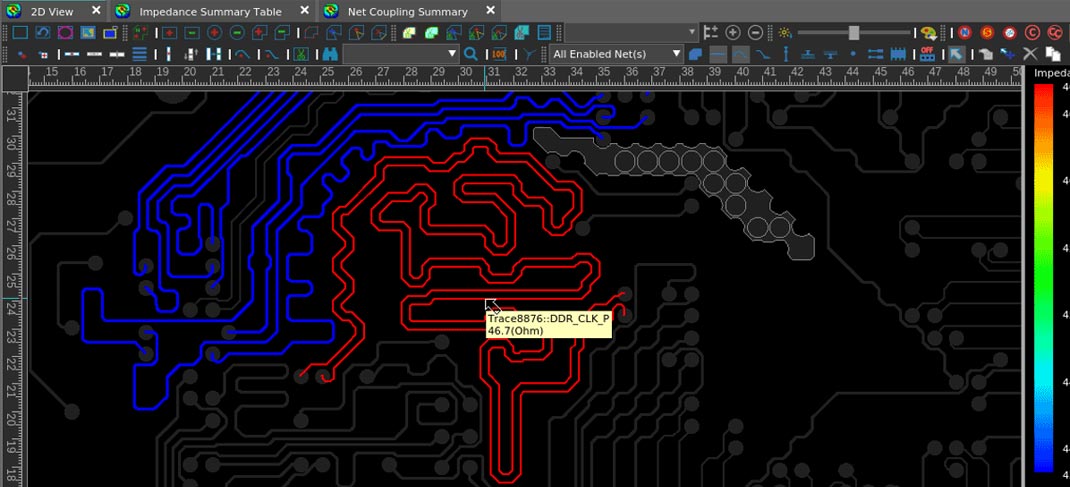Image resolution: width=1070 pixels, height=487 pixels.
Task: Expand the search combo box dropdown
Action: point(453,53)
